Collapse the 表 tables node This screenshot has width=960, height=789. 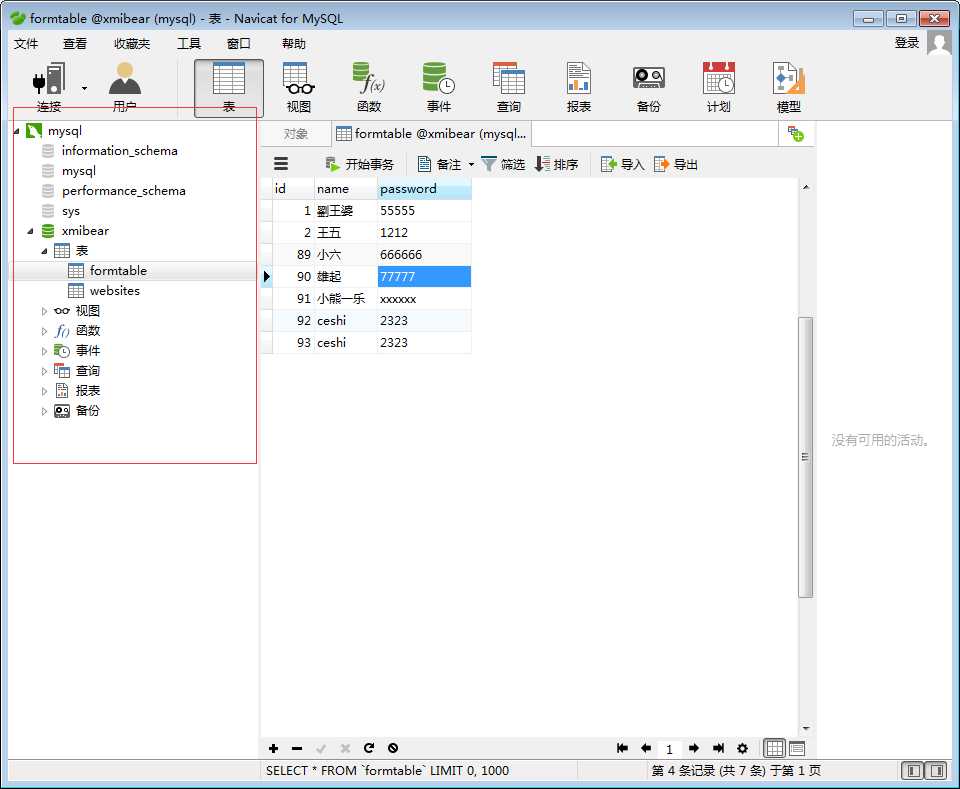pyautogui.click(x=44, y=251)
